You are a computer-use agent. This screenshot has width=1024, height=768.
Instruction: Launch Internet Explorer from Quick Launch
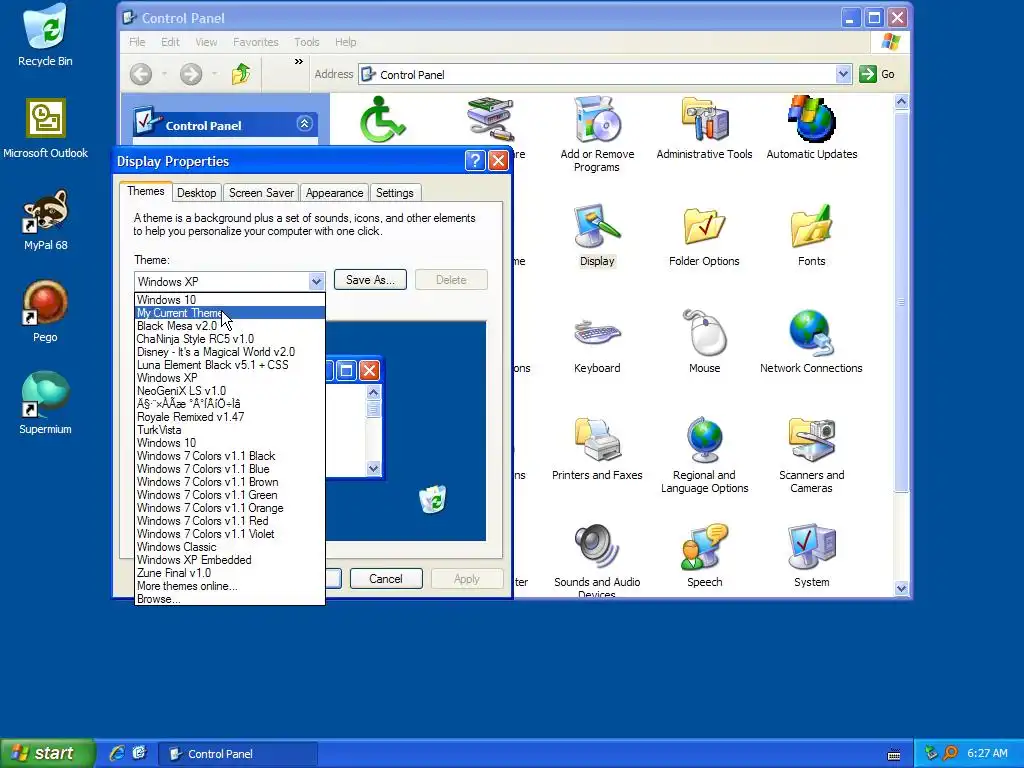(x=117, y=753)
